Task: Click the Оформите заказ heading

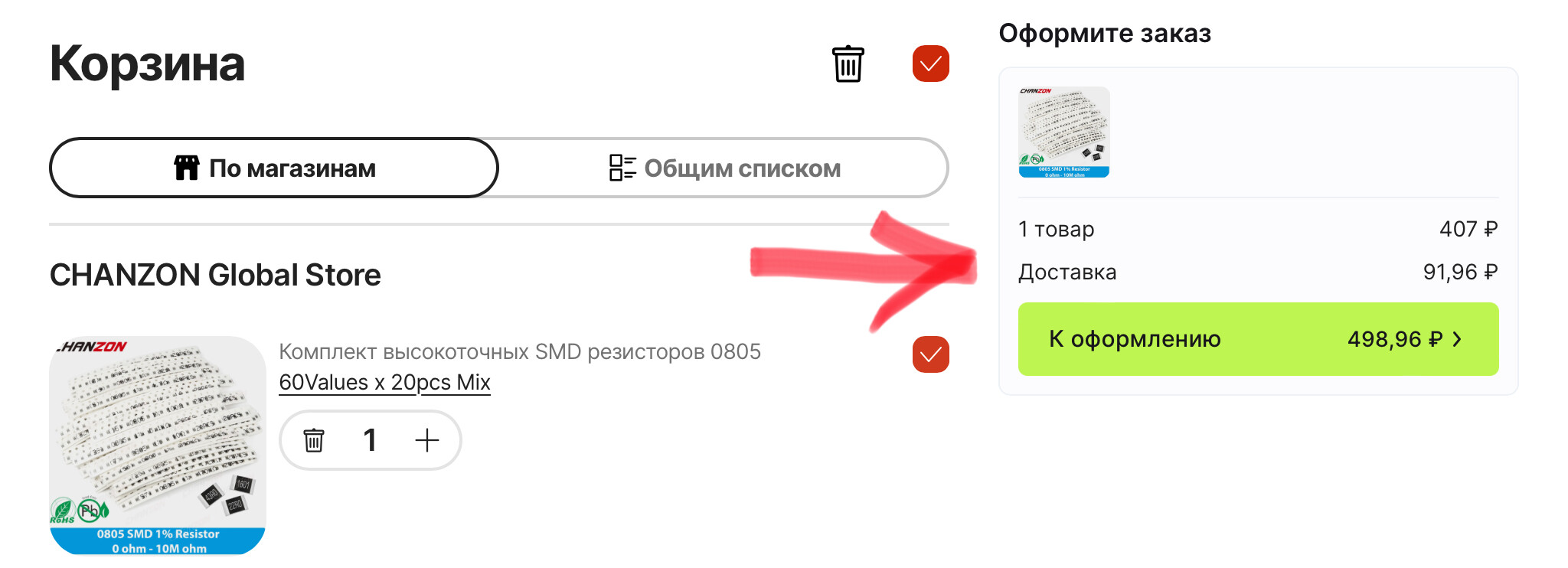Action: click(x=1105, y=34)
